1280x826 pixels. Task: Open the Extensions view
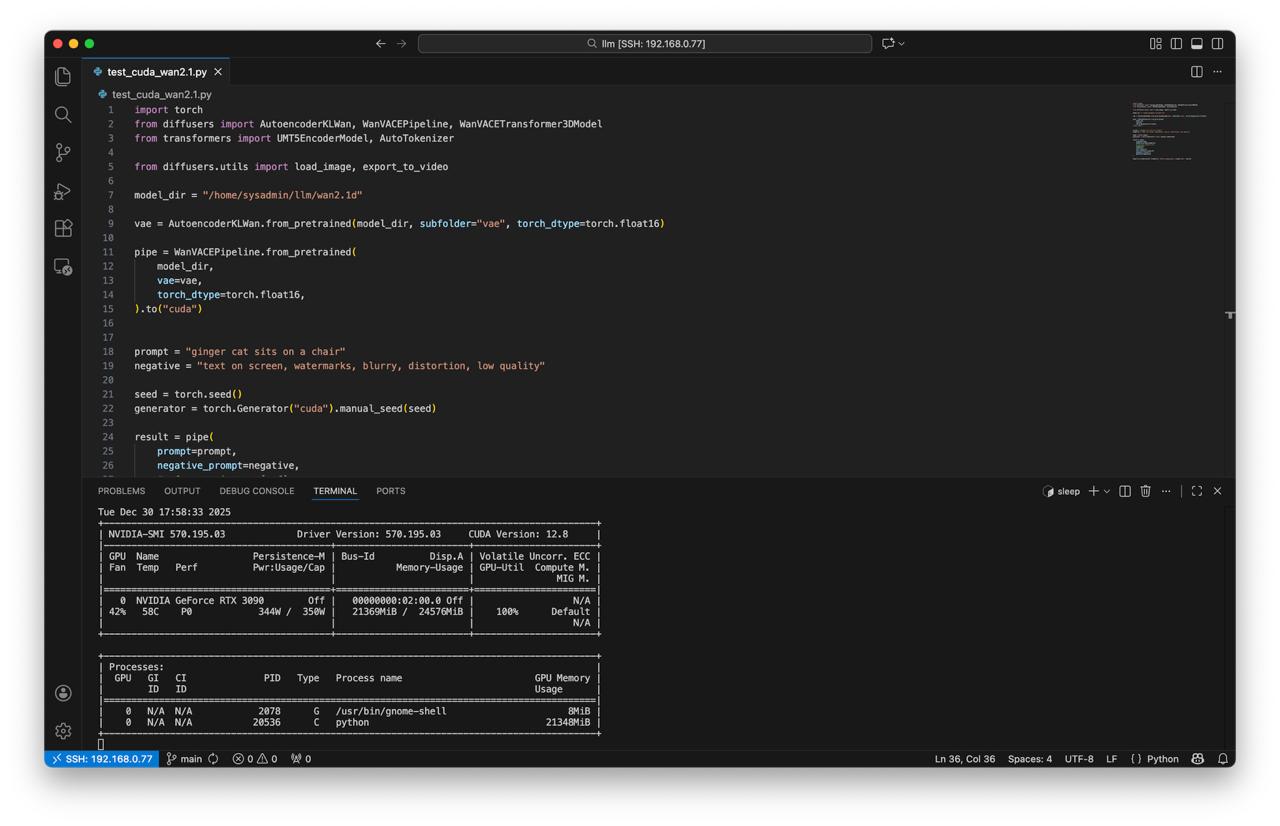[63, 228]
